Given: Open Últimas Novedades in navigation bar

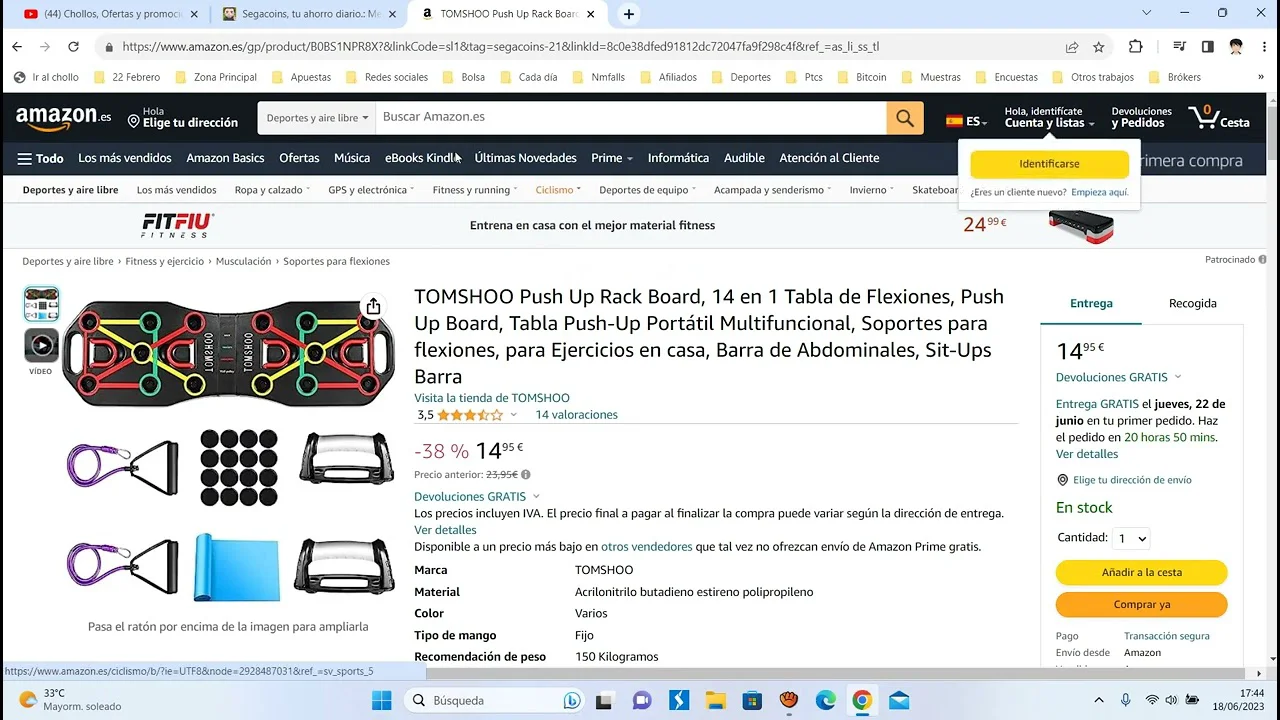Looking at the screenshot, I should point(525,158).
